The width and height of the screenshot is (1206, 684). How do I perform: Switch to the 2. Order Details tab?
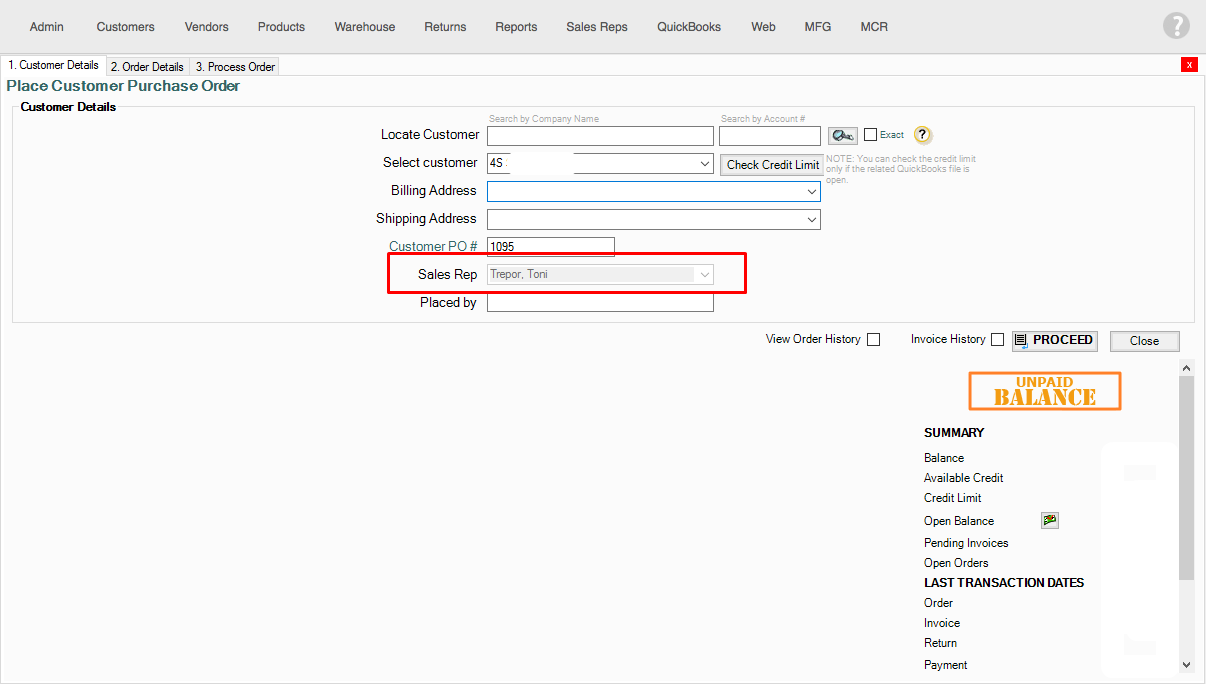tap(147, 67)
